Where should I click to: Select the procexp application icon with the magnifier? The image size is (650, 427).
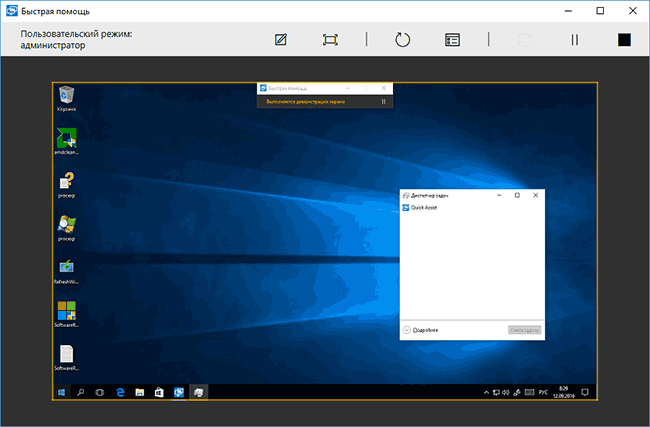pyautogui.click(x=66, y=228)
